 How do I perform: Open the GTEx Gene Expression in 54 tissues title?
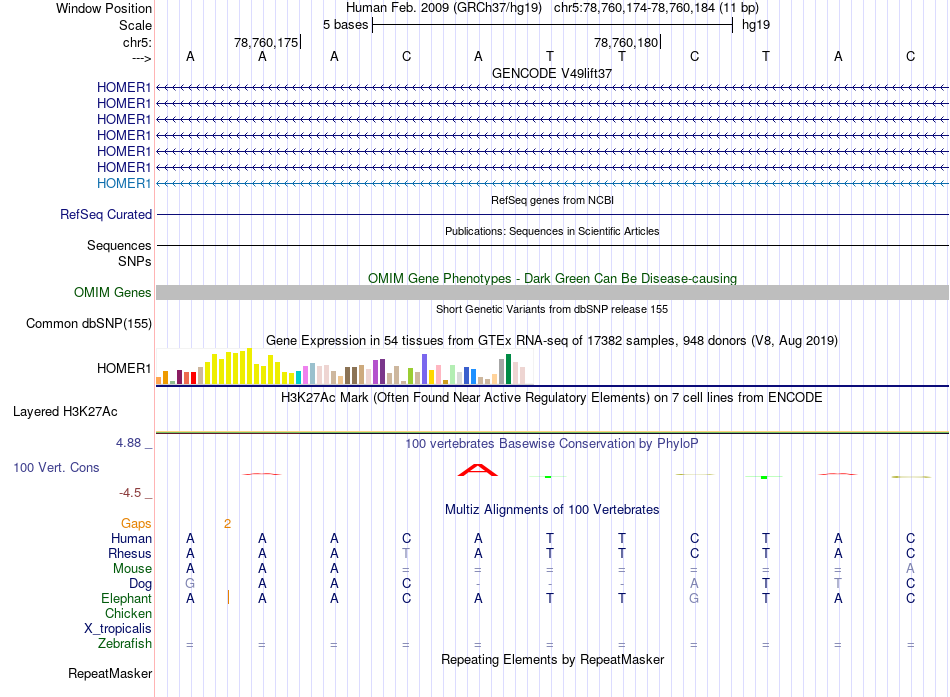[x=551, y=341]
